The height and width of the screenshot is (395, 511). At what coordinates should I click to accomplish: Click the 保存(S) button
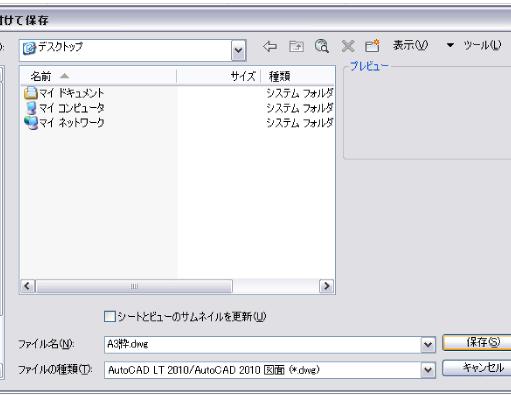(478, 342)
